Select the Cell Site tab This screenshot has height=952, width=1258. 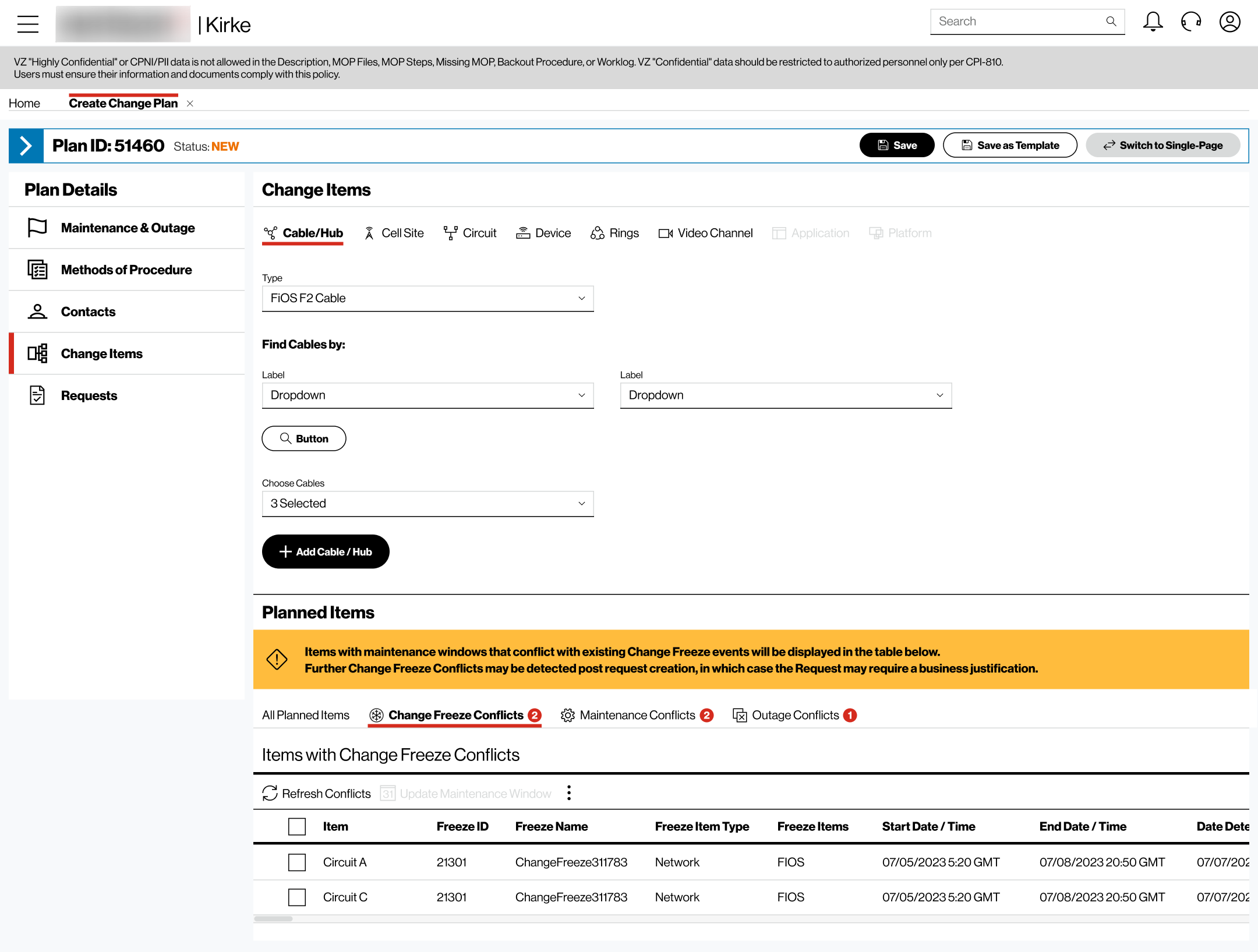[394, 233]
